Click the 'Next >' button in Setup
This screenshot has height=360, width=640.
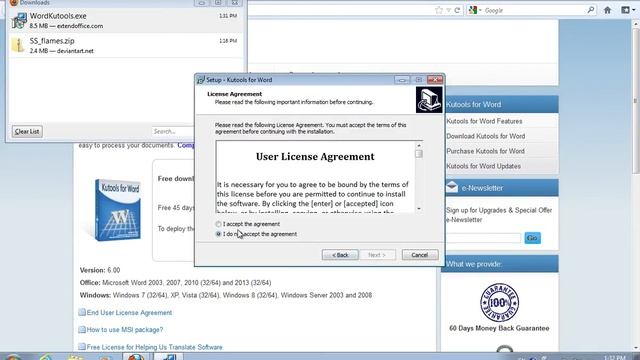[377, 255]
